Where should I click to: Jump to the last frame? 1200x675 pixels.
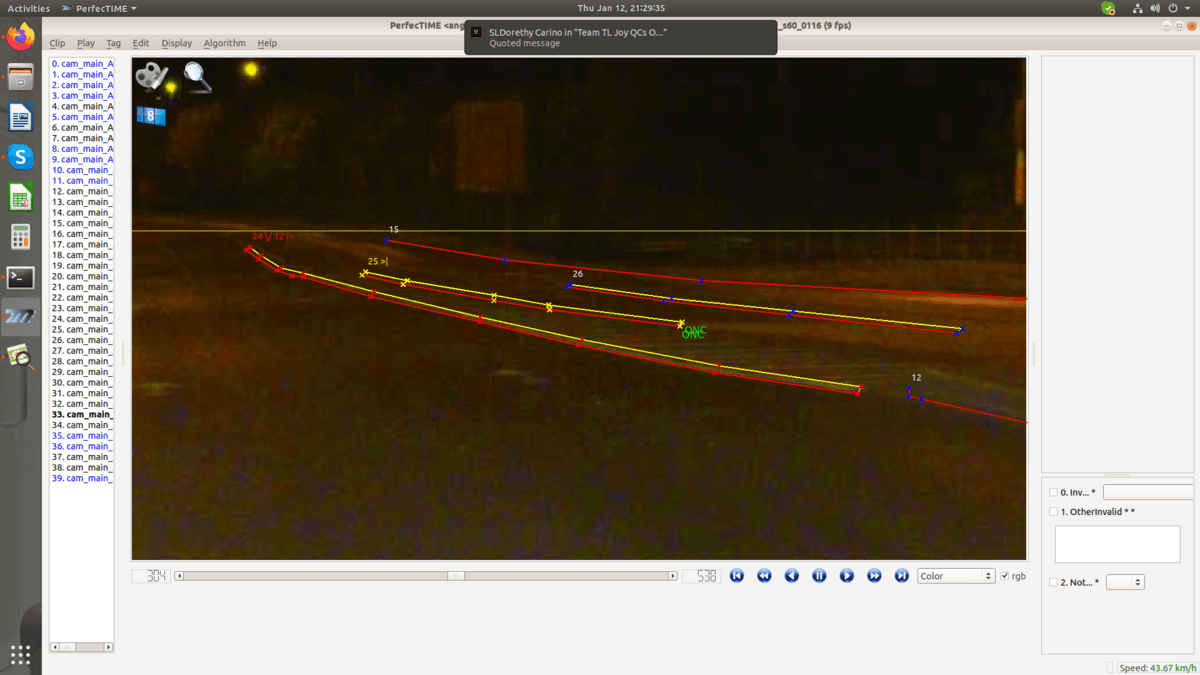pyautogui.click(x=901, y=576)
